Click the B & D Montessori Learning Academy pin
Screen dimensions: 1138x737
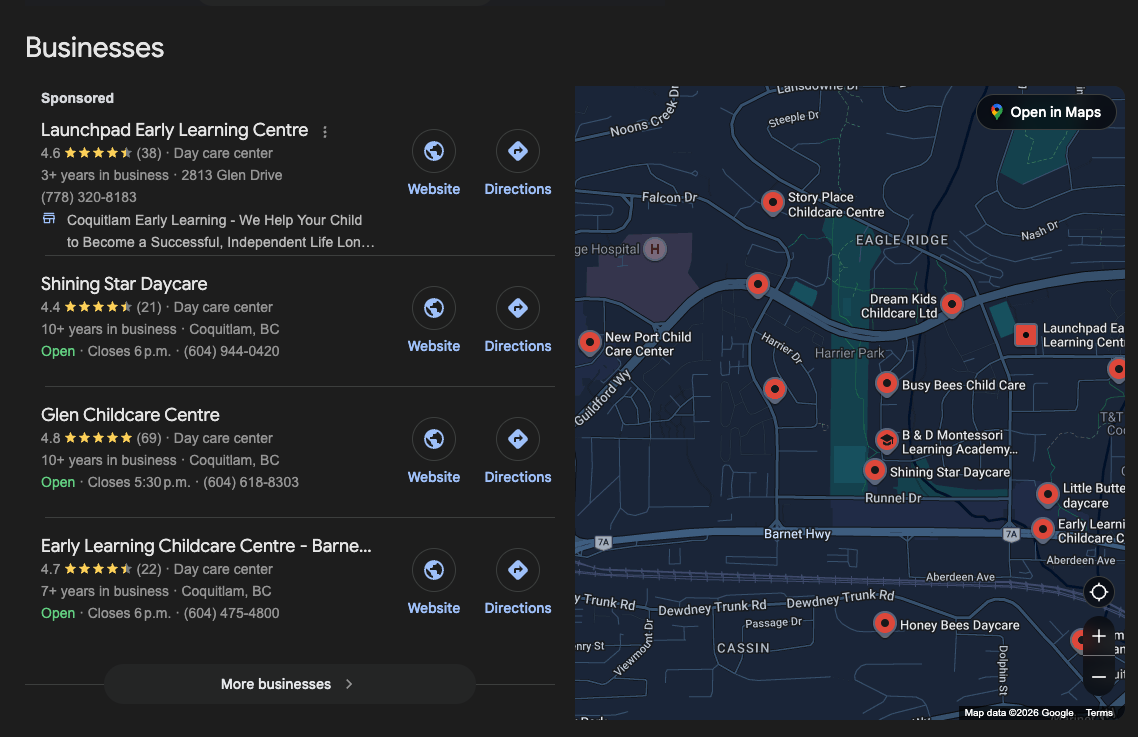point(886,440)
